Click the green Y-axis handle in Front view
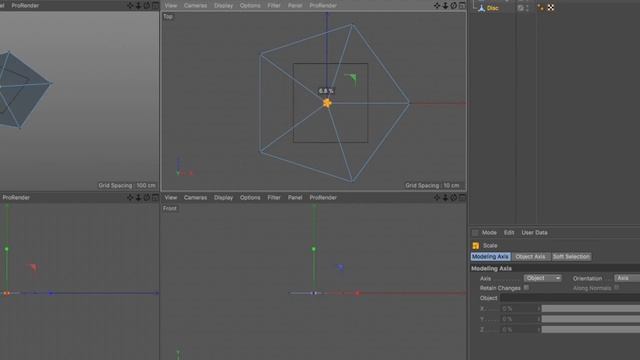Screen dimensions: 640x360 pyautogui.click(x=313, y=249)
